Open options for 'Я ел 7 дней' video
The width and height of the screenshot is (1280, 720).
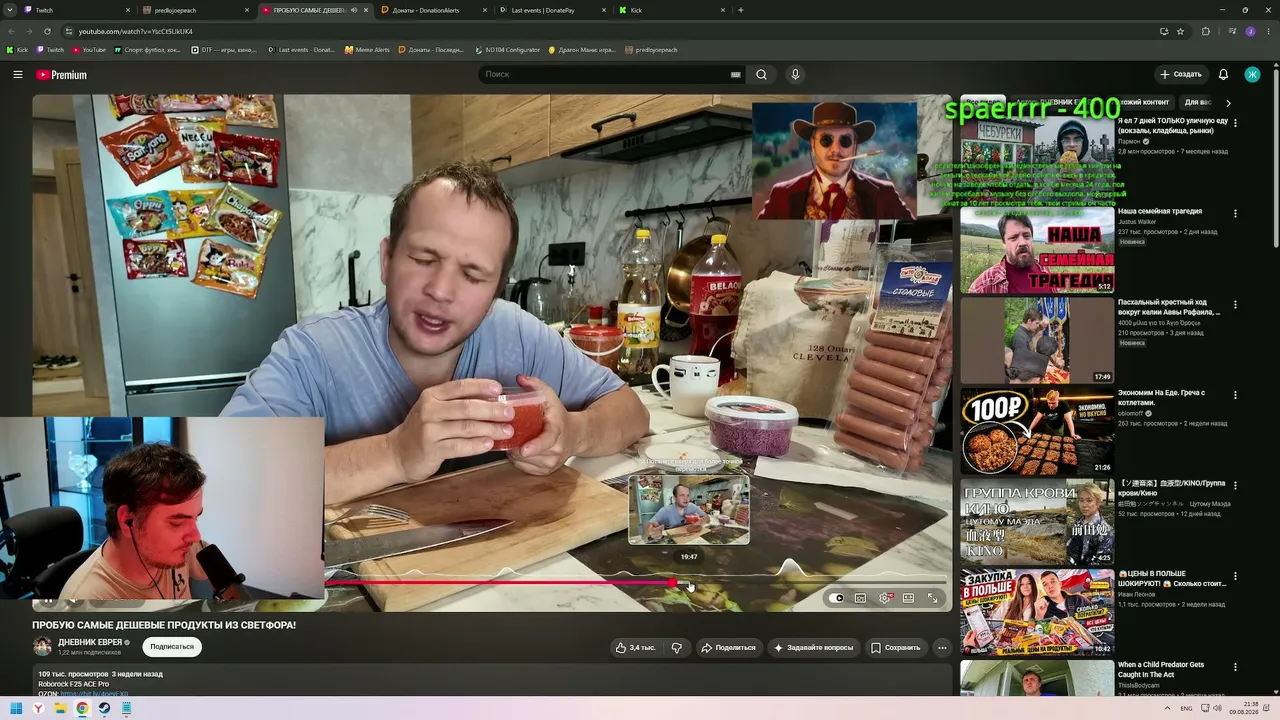click(1235, 124)
